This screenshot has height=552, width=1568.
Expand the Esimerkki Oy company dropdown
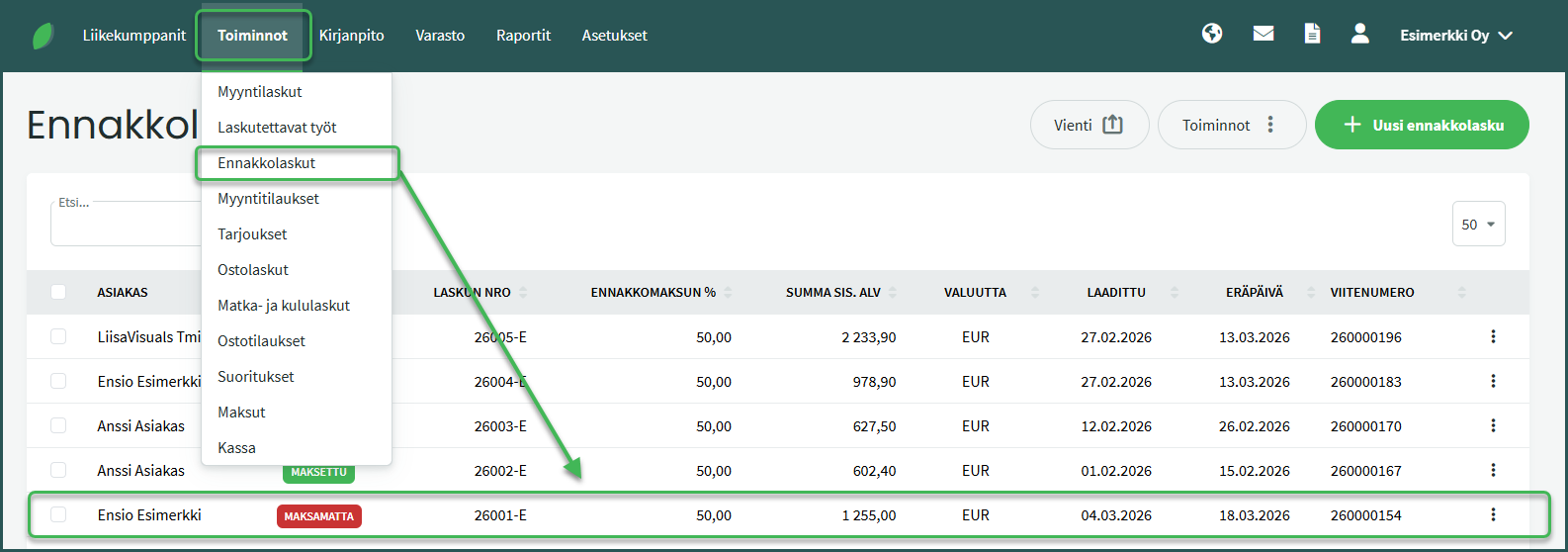pyautogui.click(x=1456, y=35)
